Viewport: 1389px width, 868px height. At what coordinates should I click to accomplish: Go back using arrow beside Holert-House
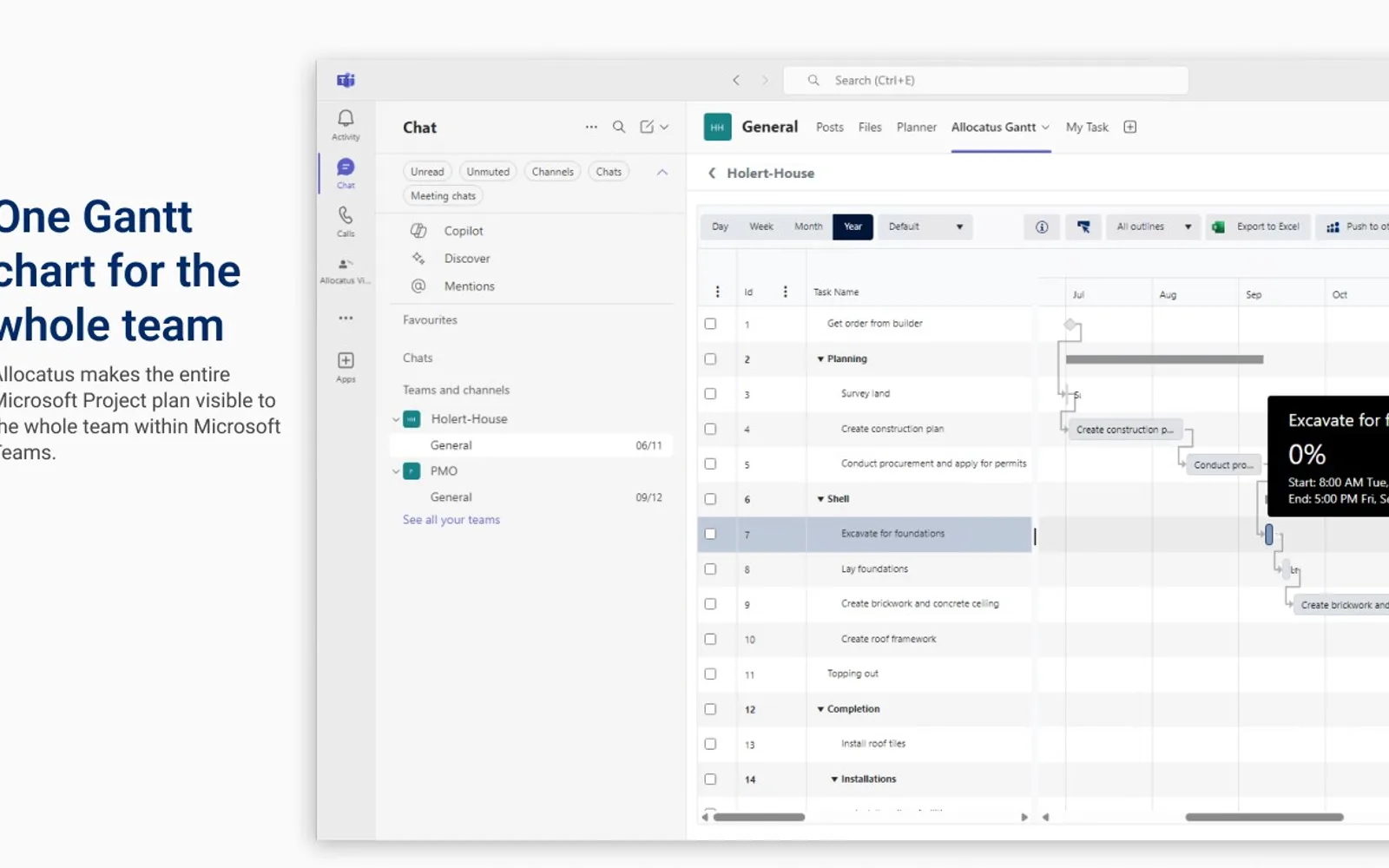coord(712,173)
